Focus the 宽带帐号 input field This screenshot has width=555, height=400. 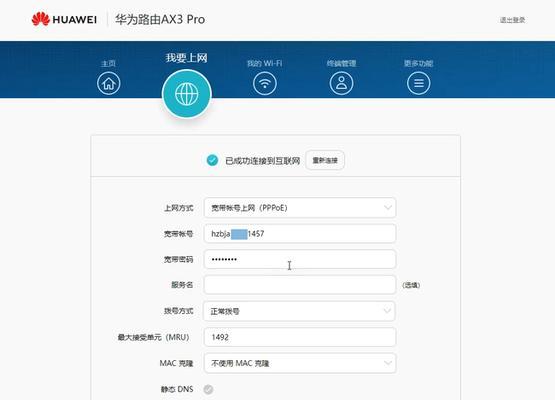coord(300,234)
